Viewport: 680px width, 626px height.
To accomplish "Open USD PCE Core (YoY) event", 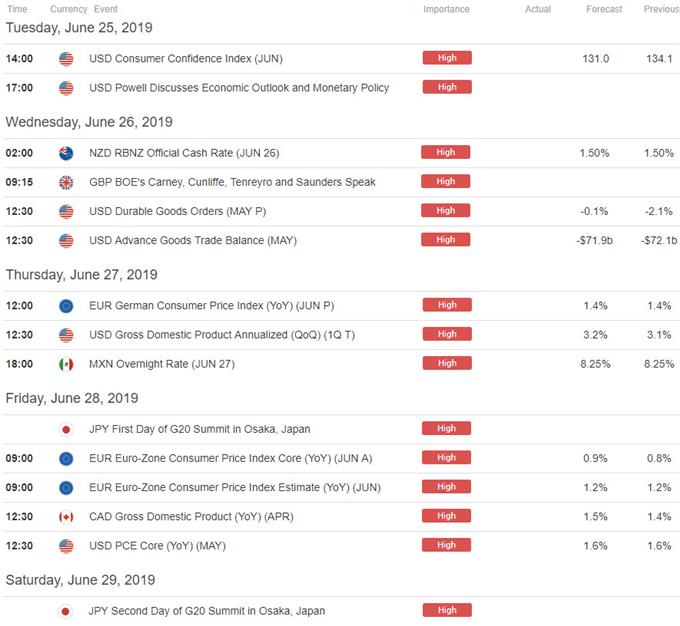I will coord(159,546).
